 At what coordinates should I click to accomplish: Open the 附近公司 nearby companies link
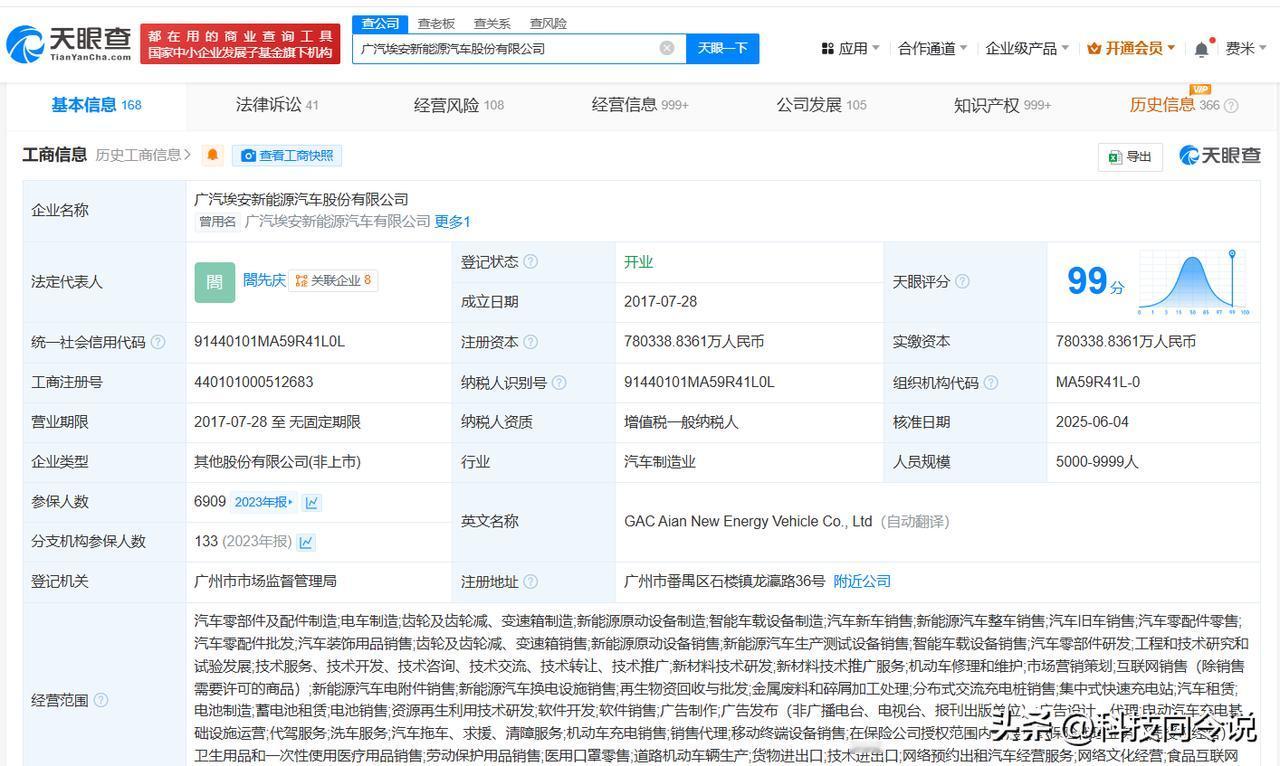(862, 581)
